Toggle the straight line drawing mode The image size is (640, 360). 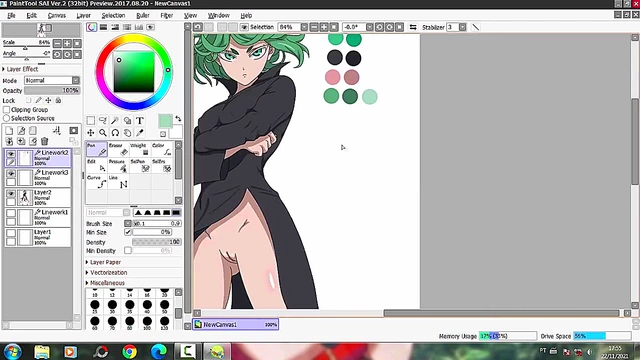click(x=476, y=27)
